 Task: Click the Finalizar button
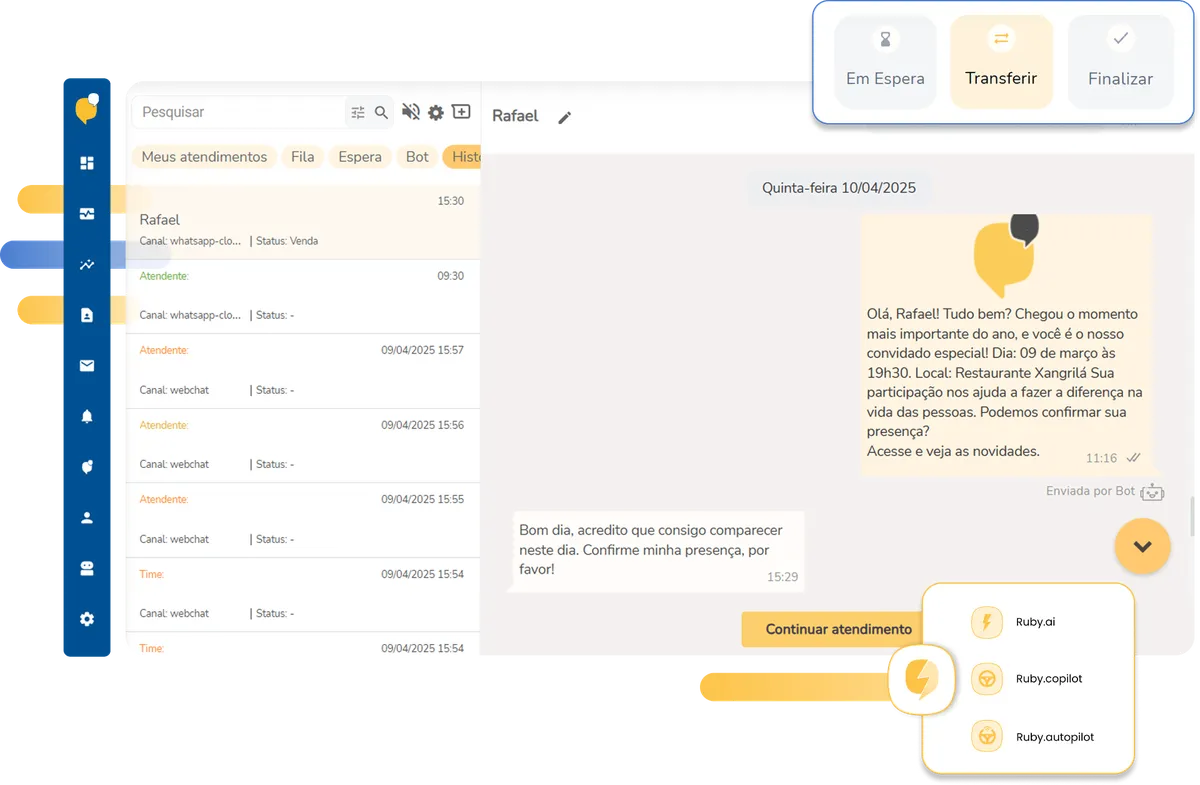coord(1120,62)
